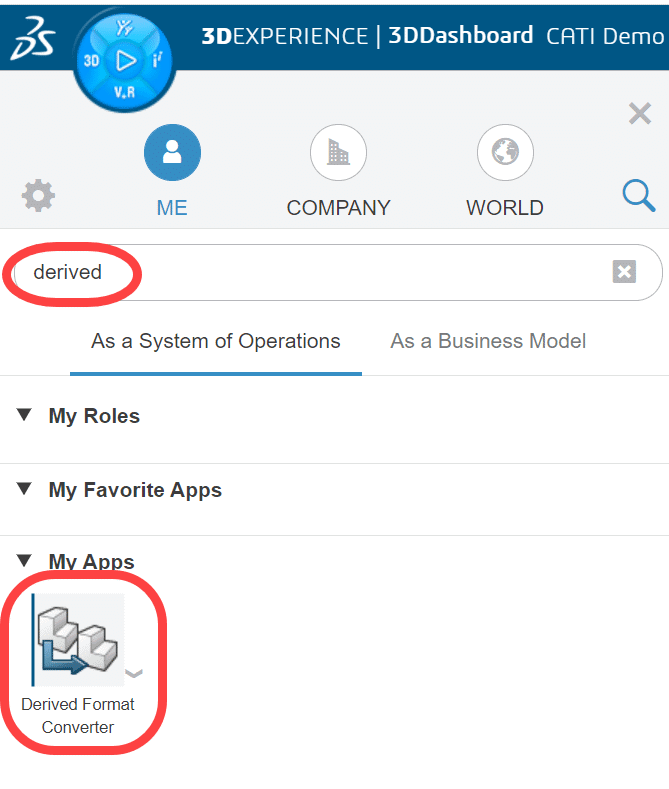The width and height of the screenshot is (669, 789).
Task: Click the CATI Demo dashboard name
Action: pyautogui.click(x=606, y=36)
